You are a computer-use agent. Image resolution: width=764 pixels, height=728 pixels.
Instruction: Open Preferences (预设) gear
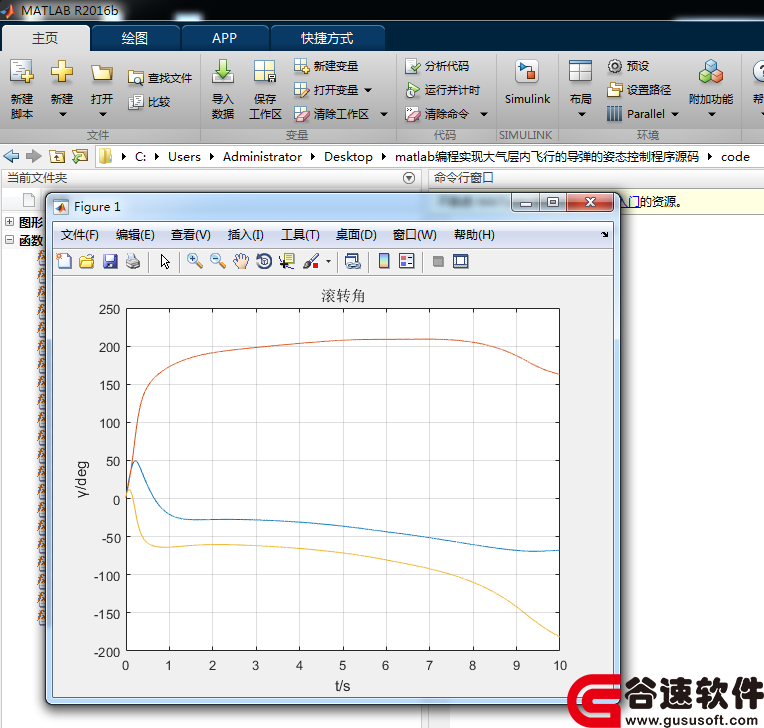pos(628,66)
